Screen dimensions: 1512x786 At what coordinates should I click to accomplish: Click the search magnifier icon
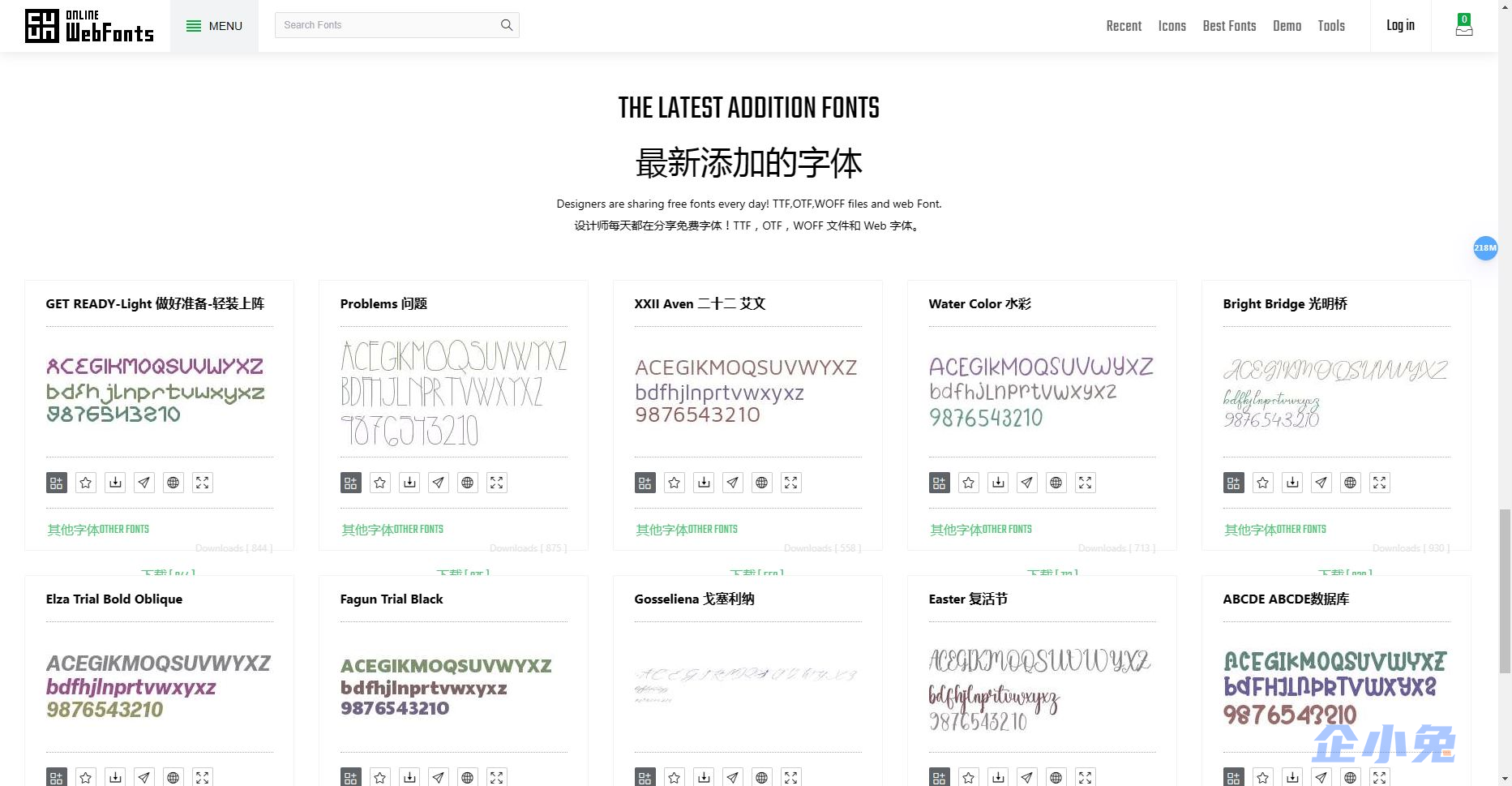[x=507, y=24]
